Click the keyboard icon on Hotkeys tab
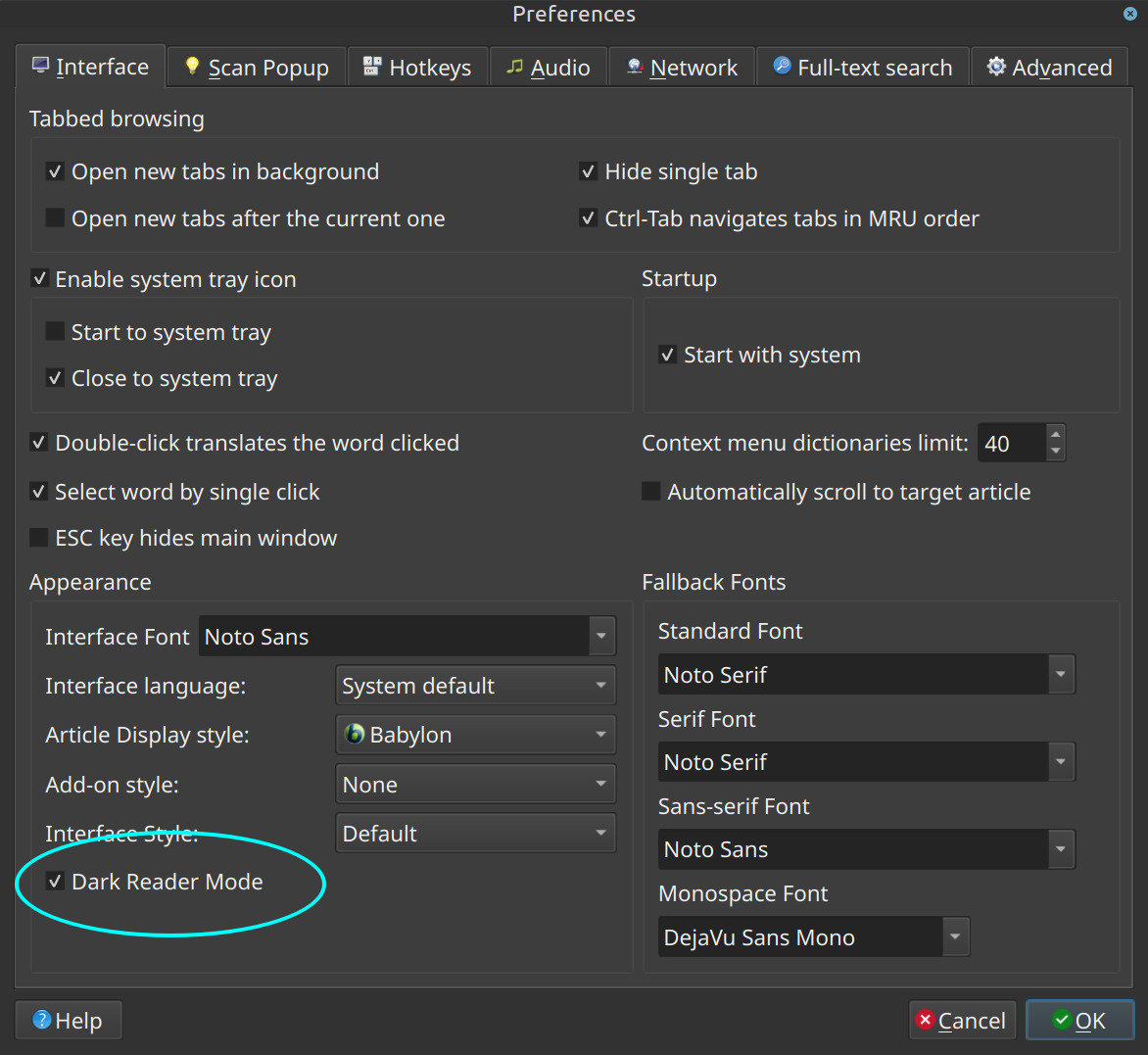 click(370, 66)
